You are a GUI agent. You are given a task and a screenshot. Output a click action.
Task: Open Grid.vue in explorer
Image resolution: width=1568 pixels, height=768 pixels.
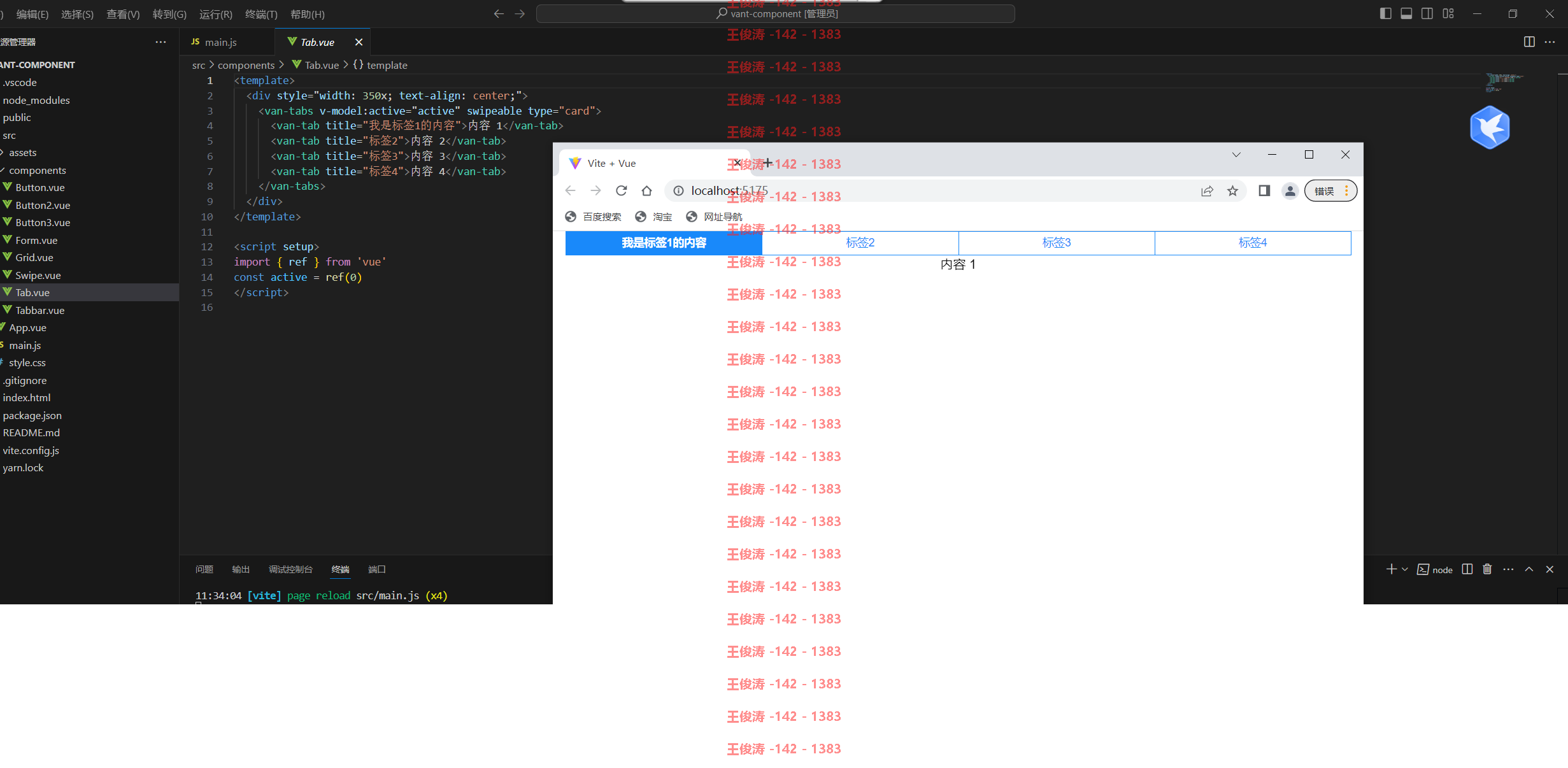pyautogui.click(x=89, y=258)
